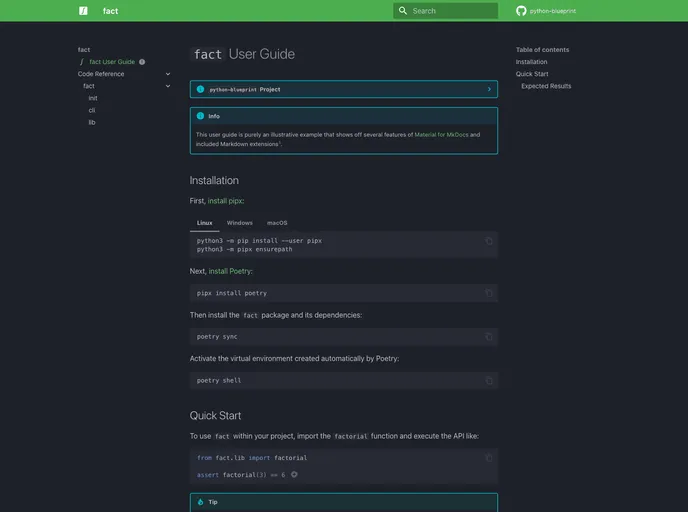Copy the 'poetry sync' command

click(489, 337)
